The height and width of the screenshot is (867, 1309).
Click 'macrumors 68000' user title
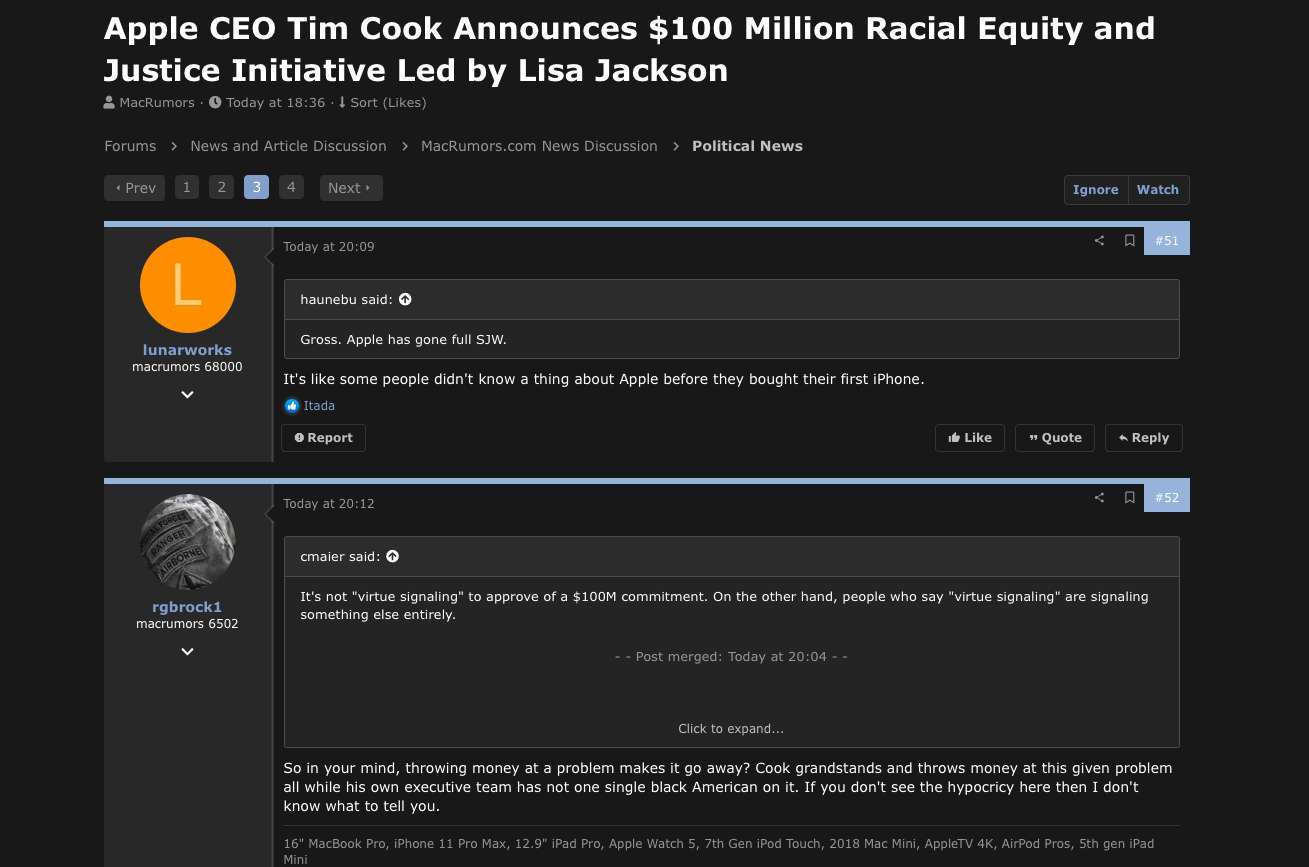(x=187, y=367)
